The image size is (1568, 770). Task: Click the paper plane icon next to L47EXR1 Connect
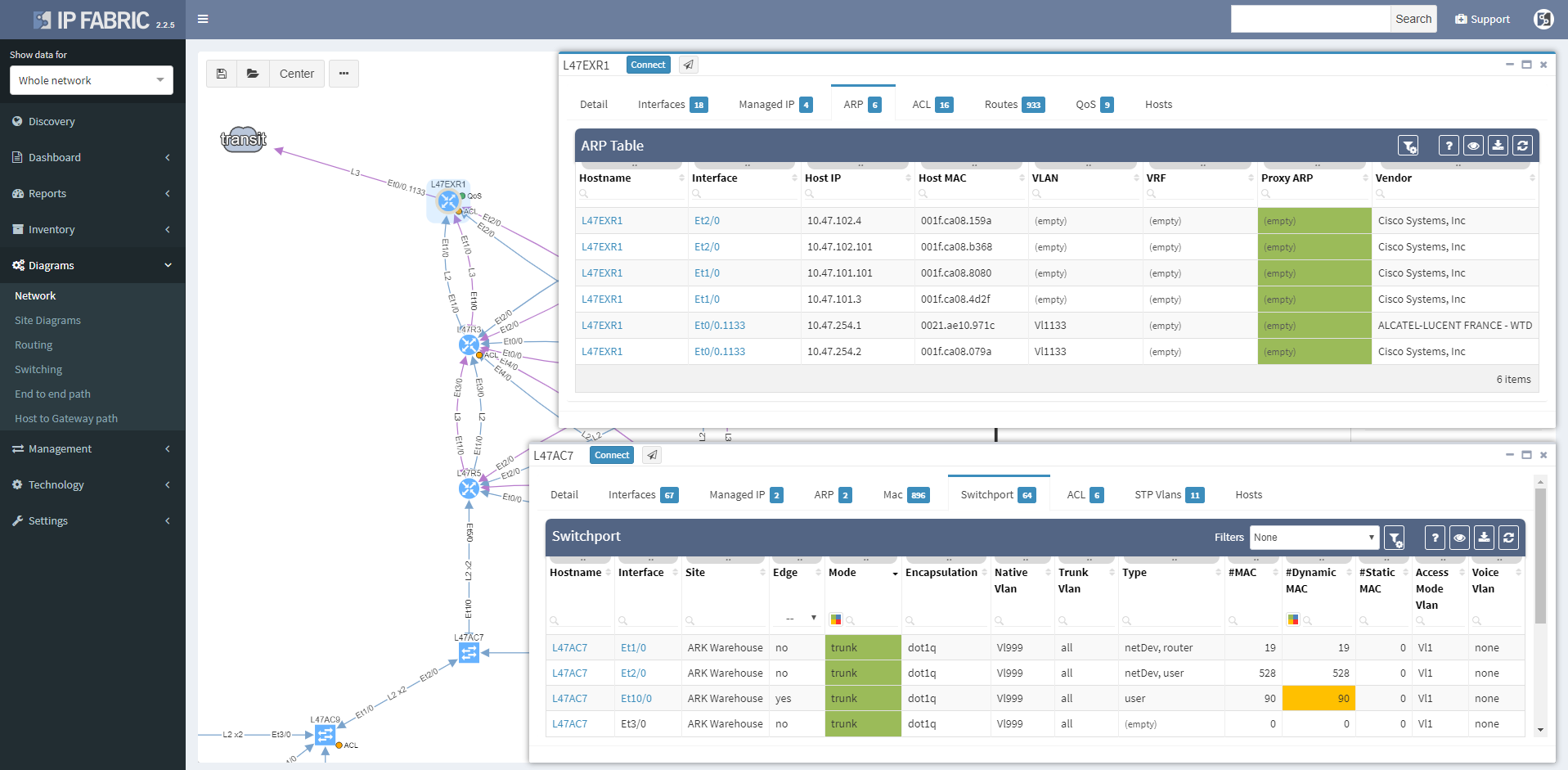tap(688, 65)
